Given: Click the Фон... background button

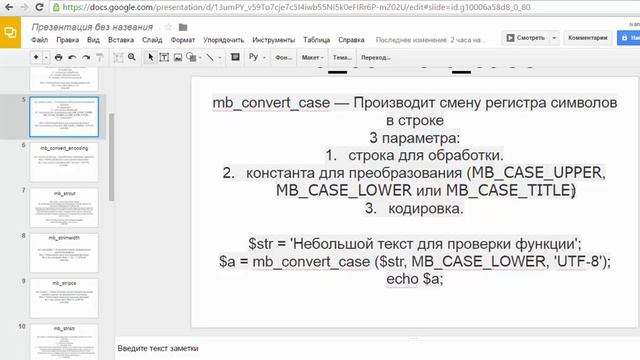Looking at the screenshot, I should (283, 58).
